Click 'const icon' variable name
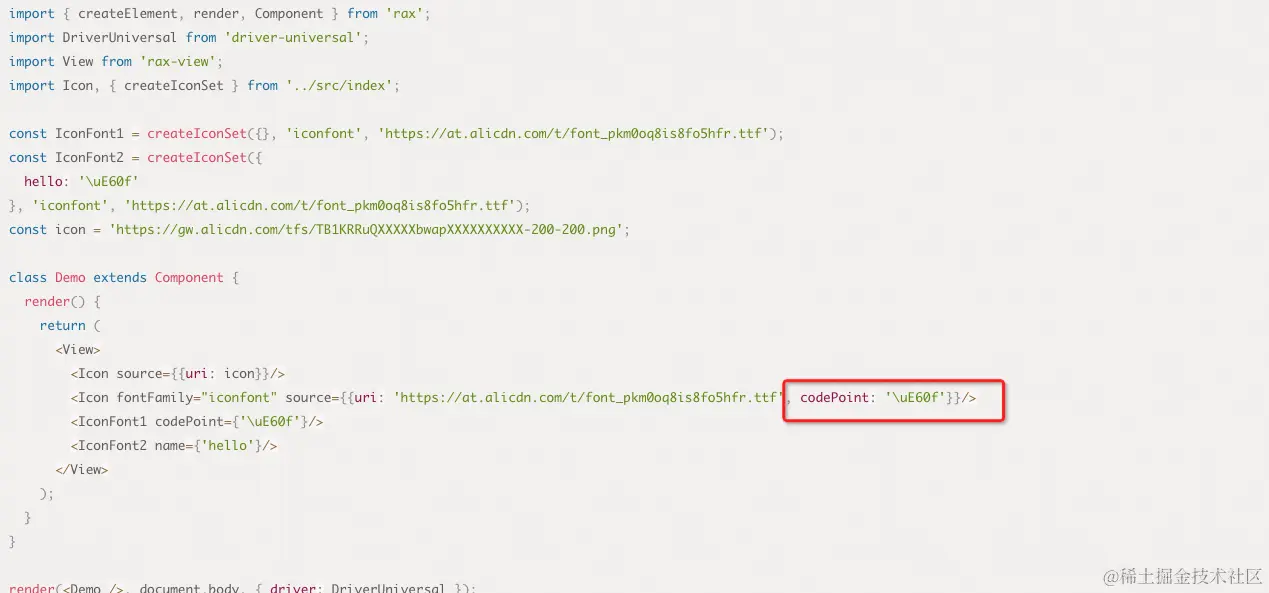Screen dimensions: 1269x593 (70, 230)
